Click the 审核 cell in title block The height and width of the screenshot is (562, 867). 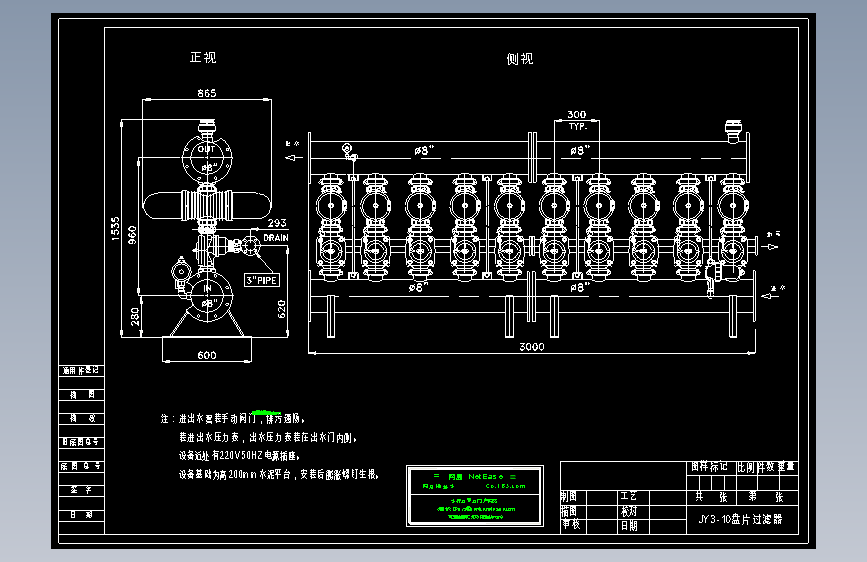coord(571,525)
